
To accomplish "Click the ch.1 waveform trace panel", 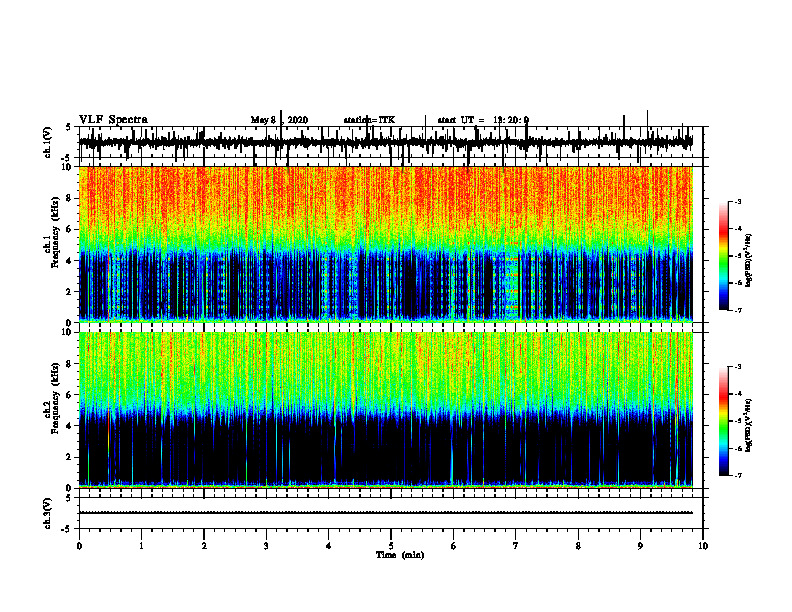I will [390, 142].
